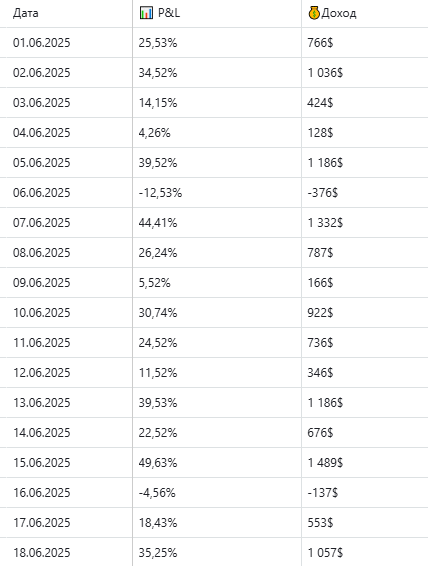Select the income cell -376$
Screen dimensions: 428x566
tap(323, 193)
